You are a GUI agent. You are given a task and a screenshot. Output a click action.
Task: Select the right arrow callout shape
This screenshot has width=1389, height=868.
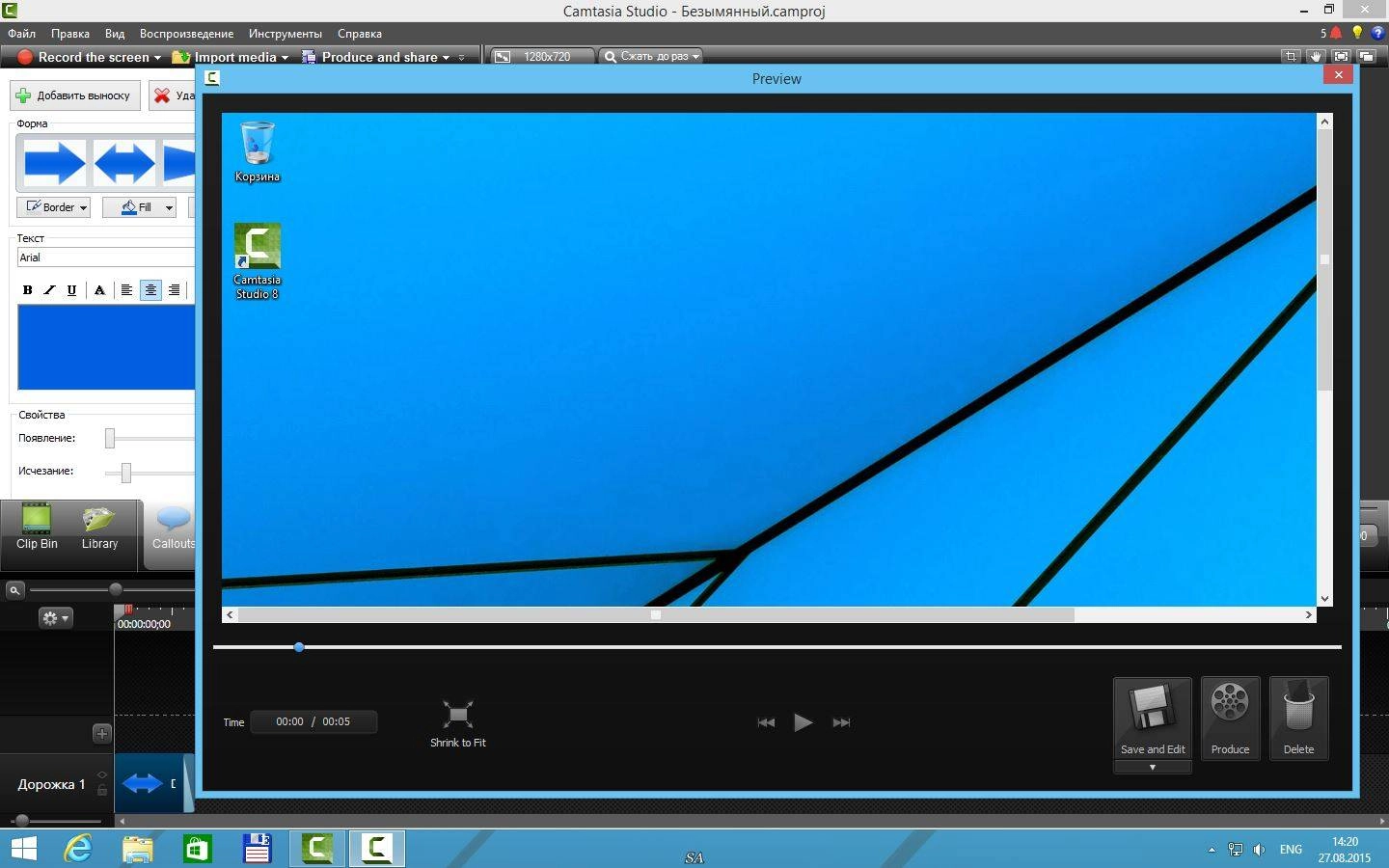click(54, 162)
